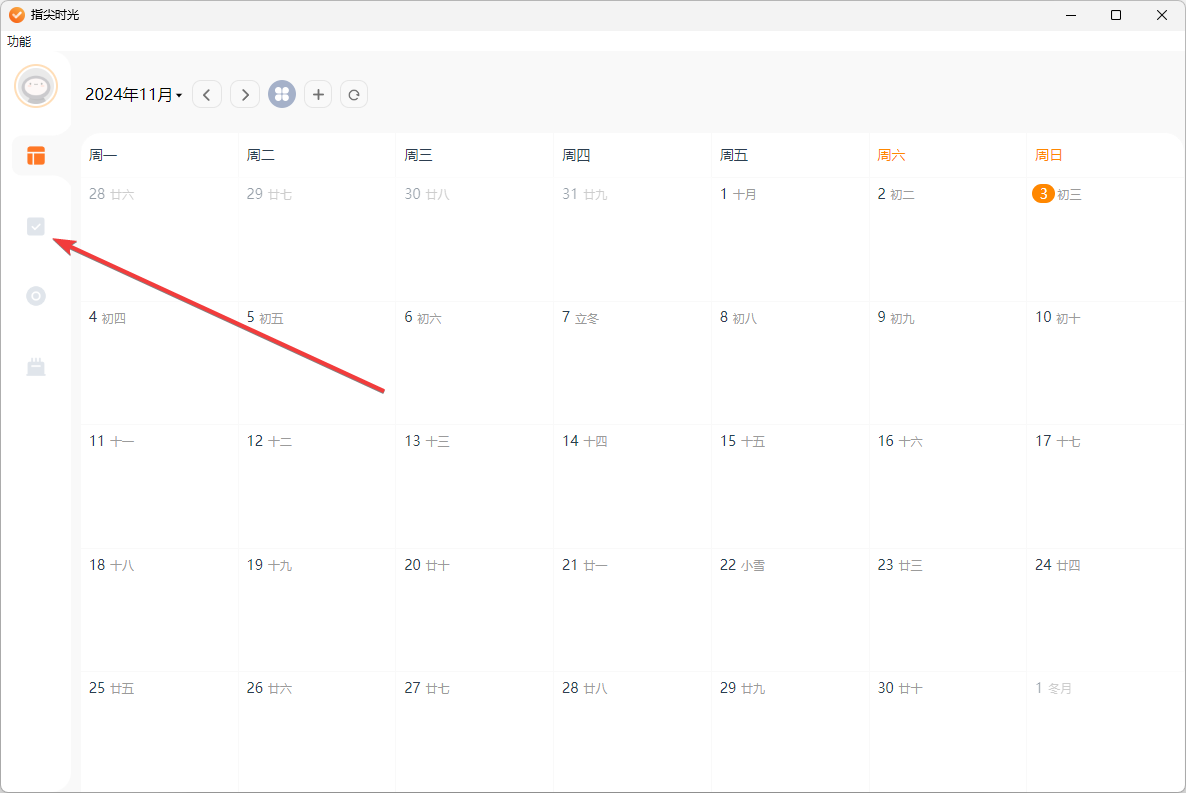
Task: Go to next month arrow
Action: (x=244, y=95)
